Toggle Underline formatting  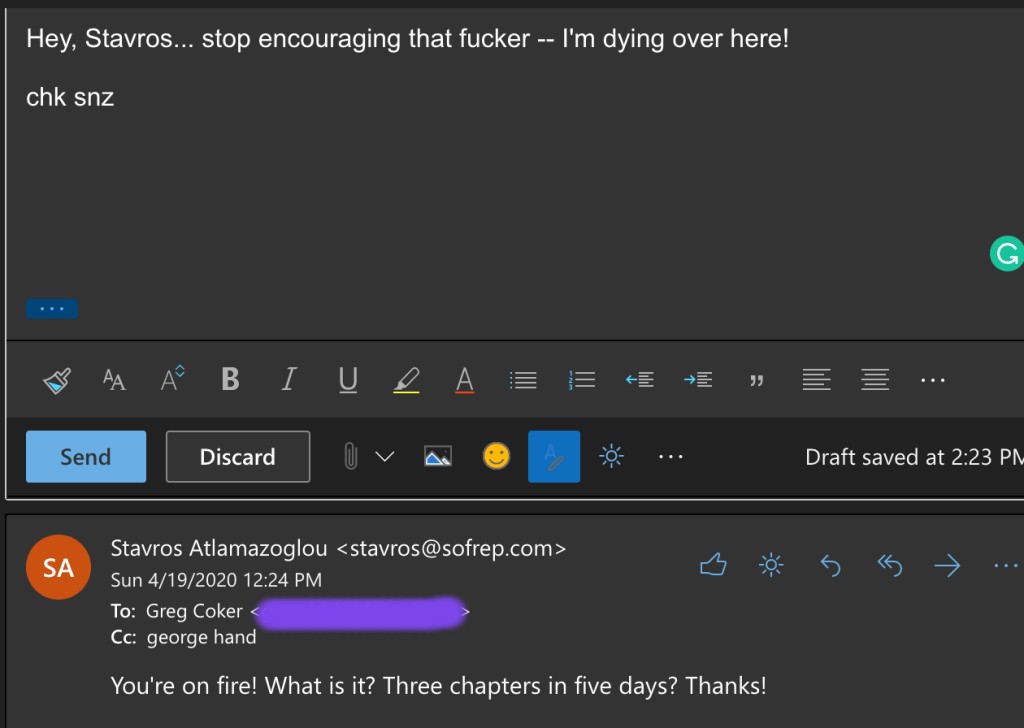[x=348, y=380]
